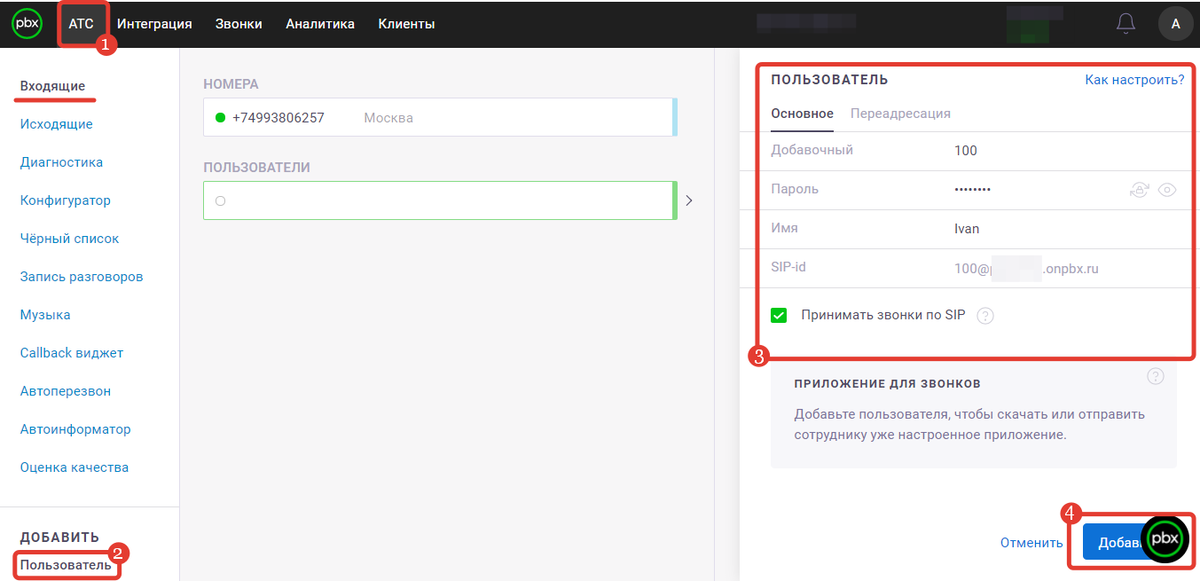Toggle the accept SIP calls checkbox
This screenshot has width=1200, height=581.
pos(779,316)
